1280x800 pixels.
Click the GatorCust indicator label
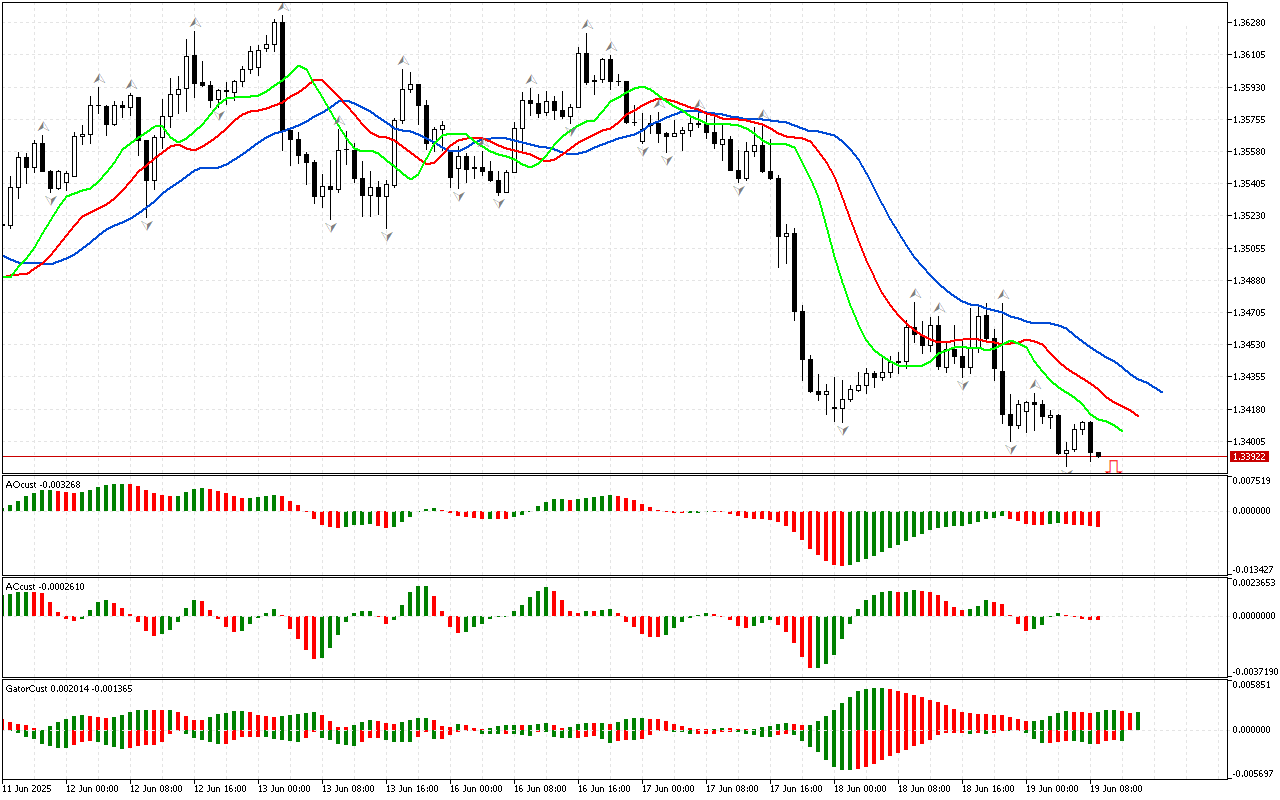pos(68,688)
